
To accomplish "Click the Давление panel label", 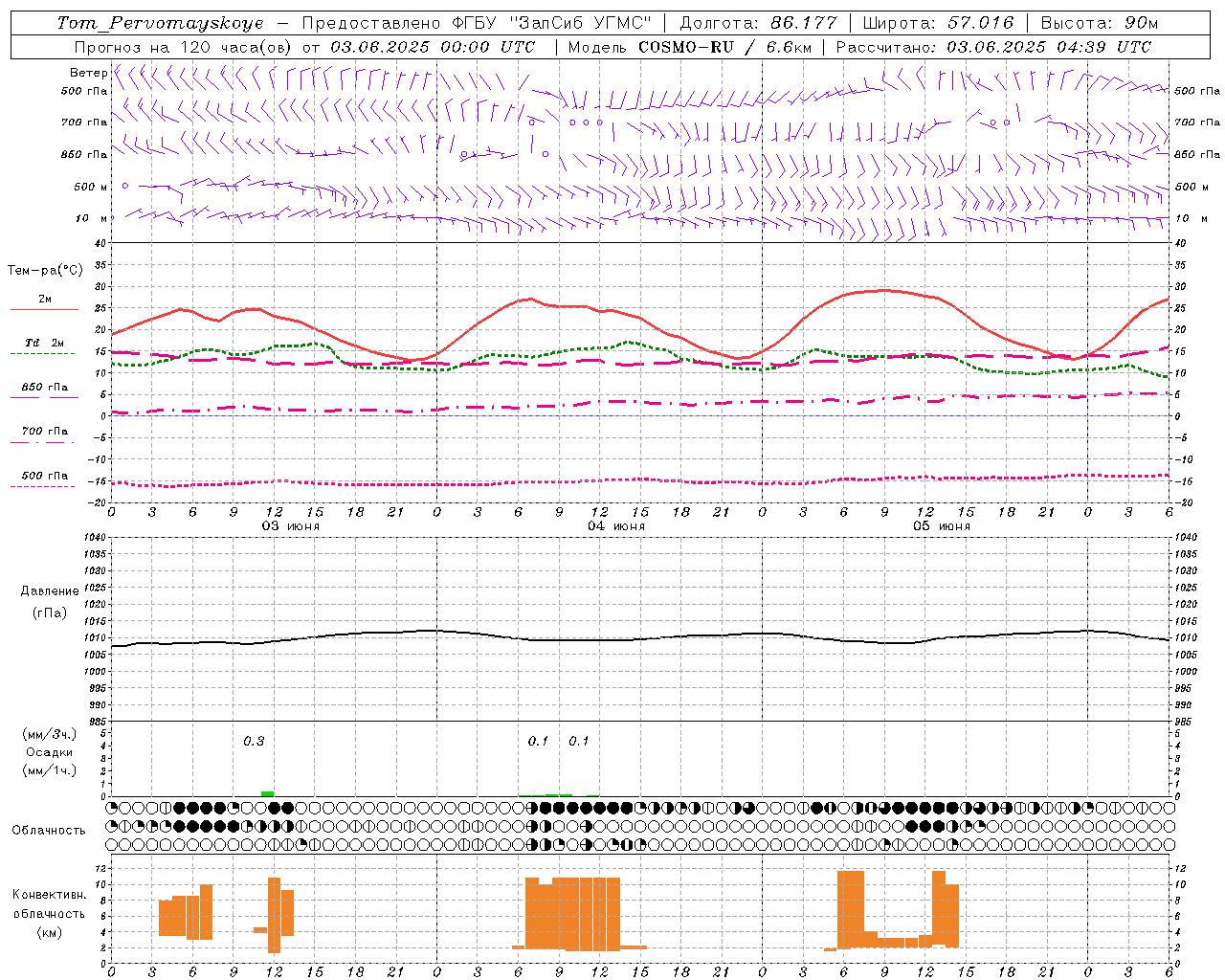I will (49, 591).
